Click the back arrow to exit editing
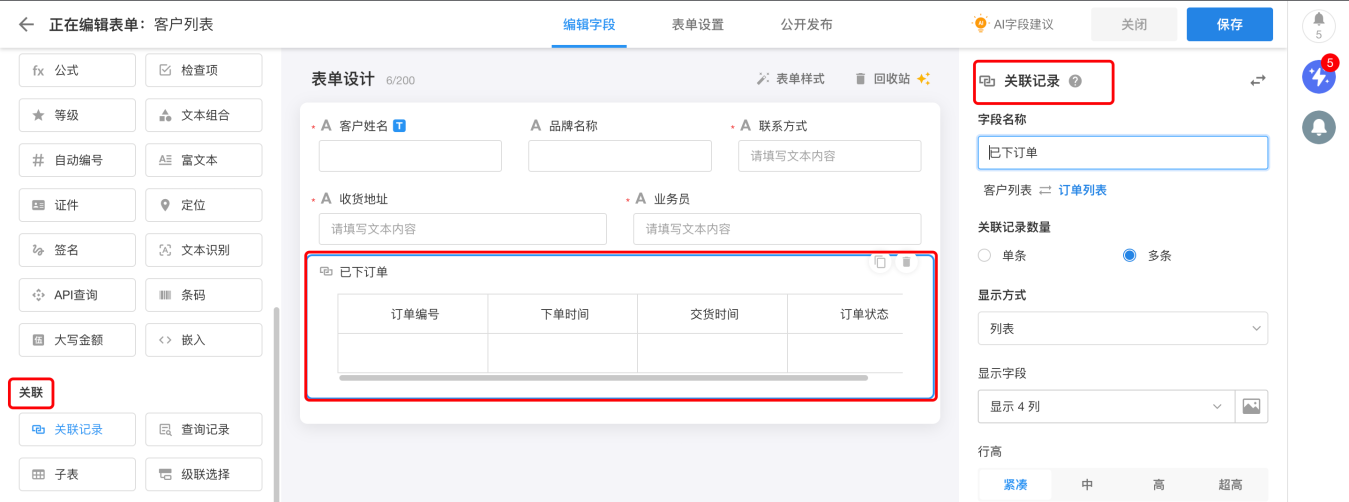The height and width of the screenshot is (502, 1349). pyautogui.click(x=26, y=24)
